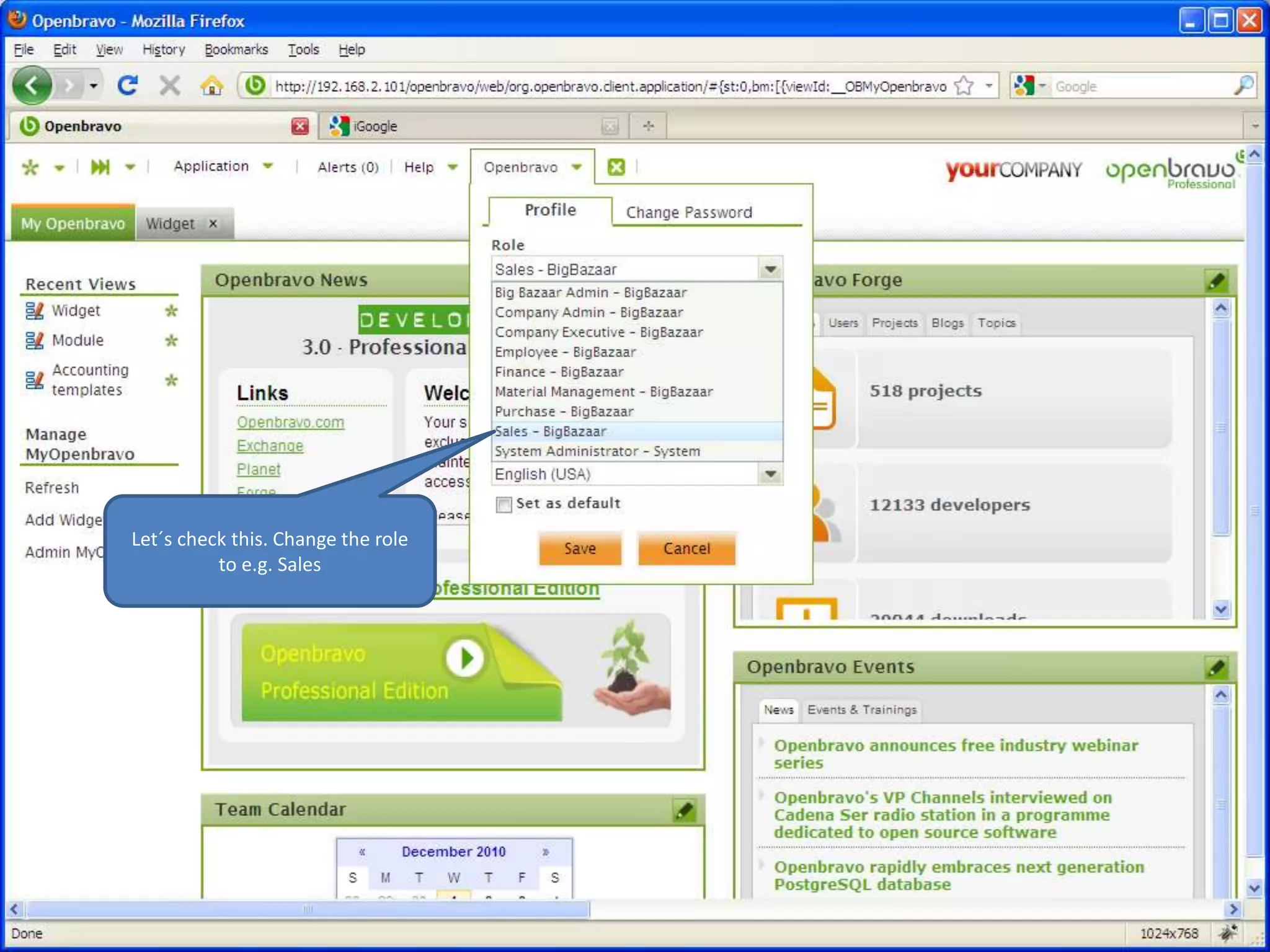Go to the Firefox home page icon
1270x952 pixels.
(x=212, y=86)
